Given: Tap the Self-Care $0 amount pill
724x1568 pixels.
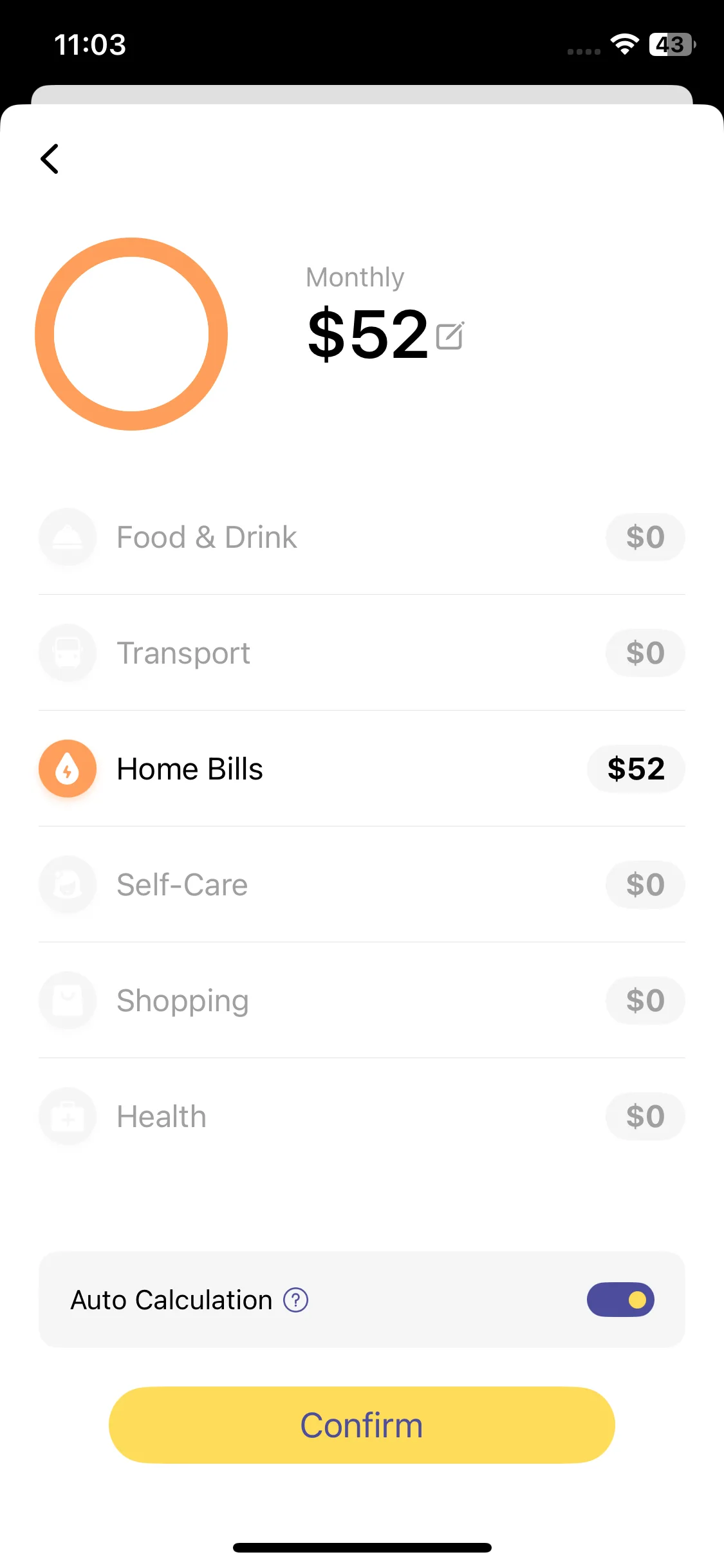Looking at the screenshot, I should [645, 884].
